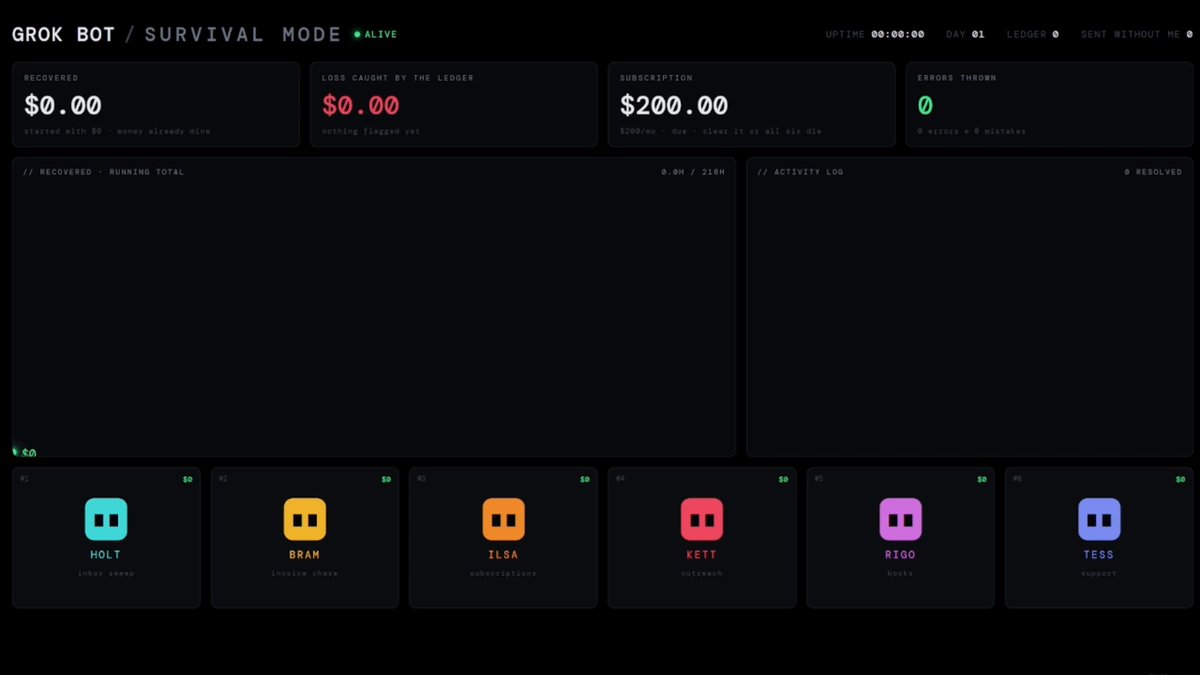Click Bram's 'invoice chase' role text
This screenshot has width=1200, height=675.
click(x=305, y=573)
